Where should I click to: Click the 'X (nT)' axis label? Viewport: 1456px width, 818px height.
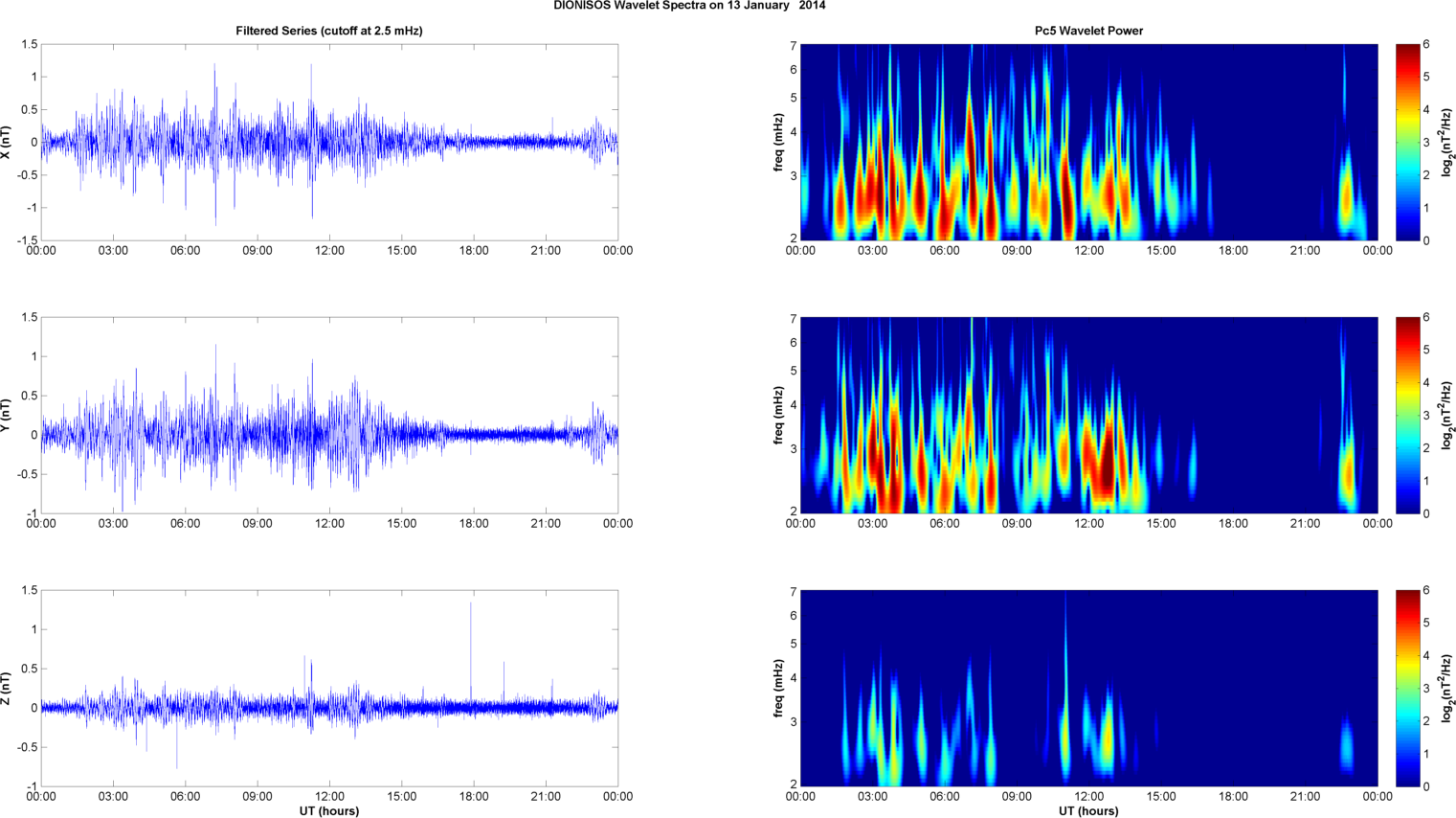point(7,142)
